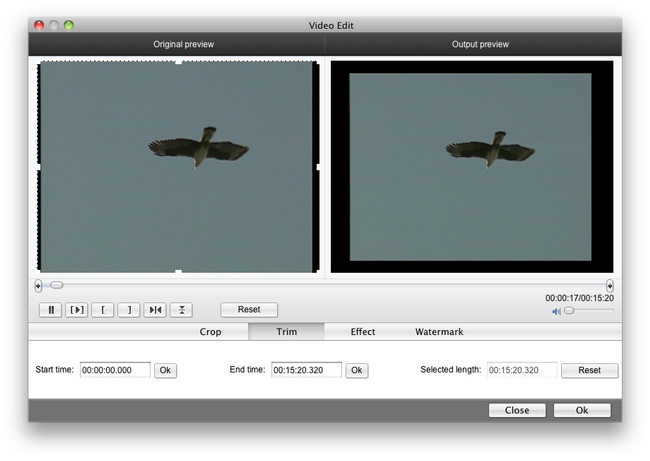Image resolution: width=650 pixels, height=461 pixels.
Task: Click the vertical compress arrows icon
Action: [181, 310]
